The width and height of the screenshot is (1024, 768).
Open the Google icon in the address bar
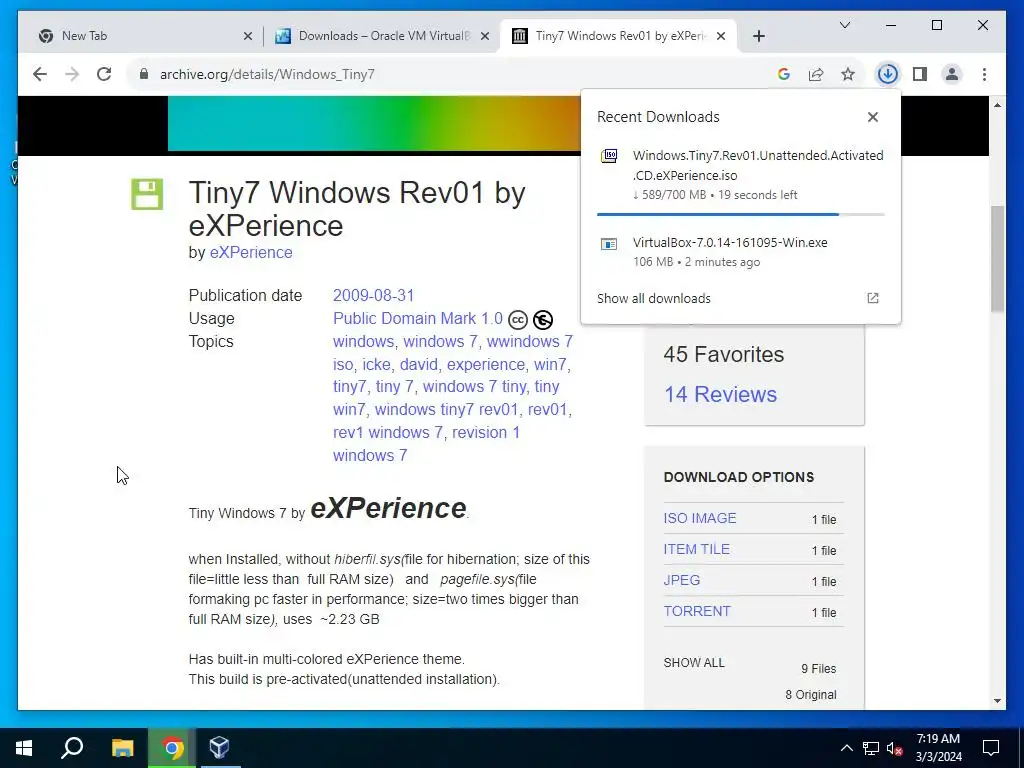[x=784, y=74]
